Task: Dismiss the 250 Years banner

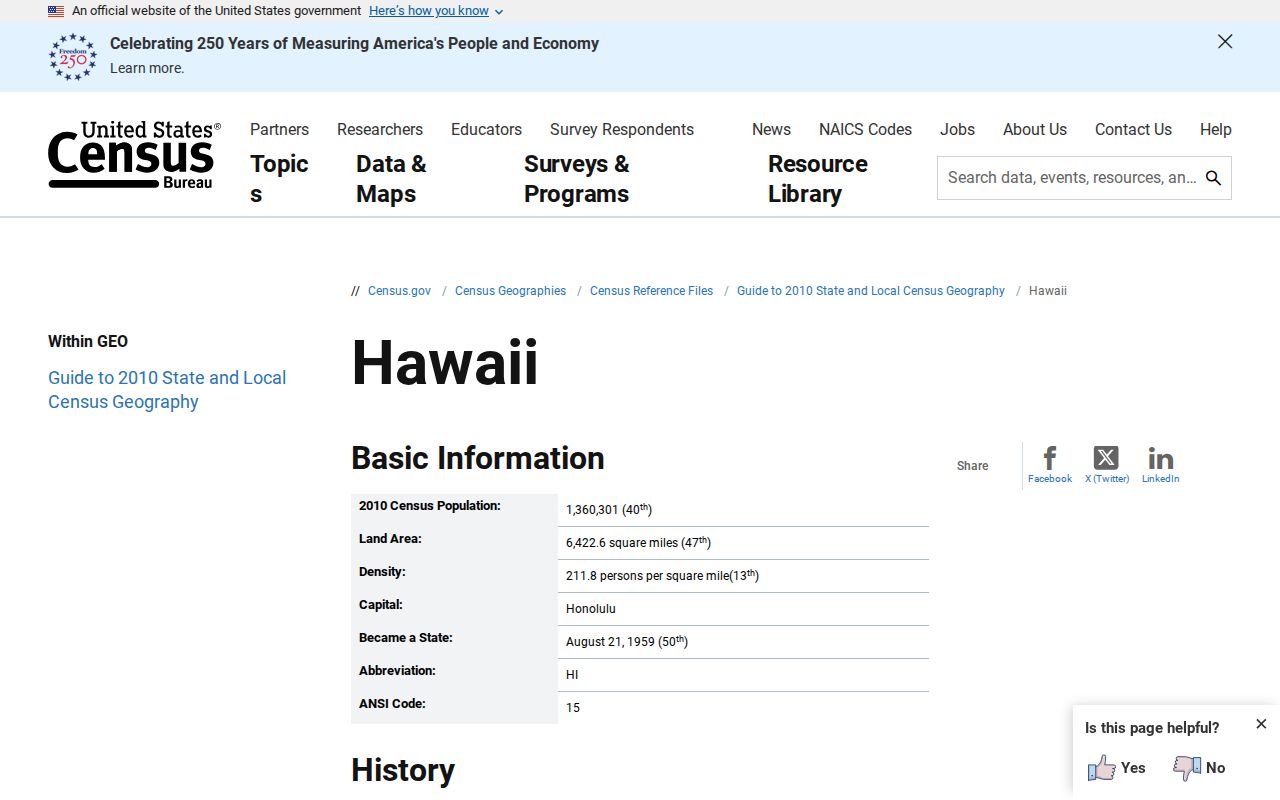Action: 1225,42
